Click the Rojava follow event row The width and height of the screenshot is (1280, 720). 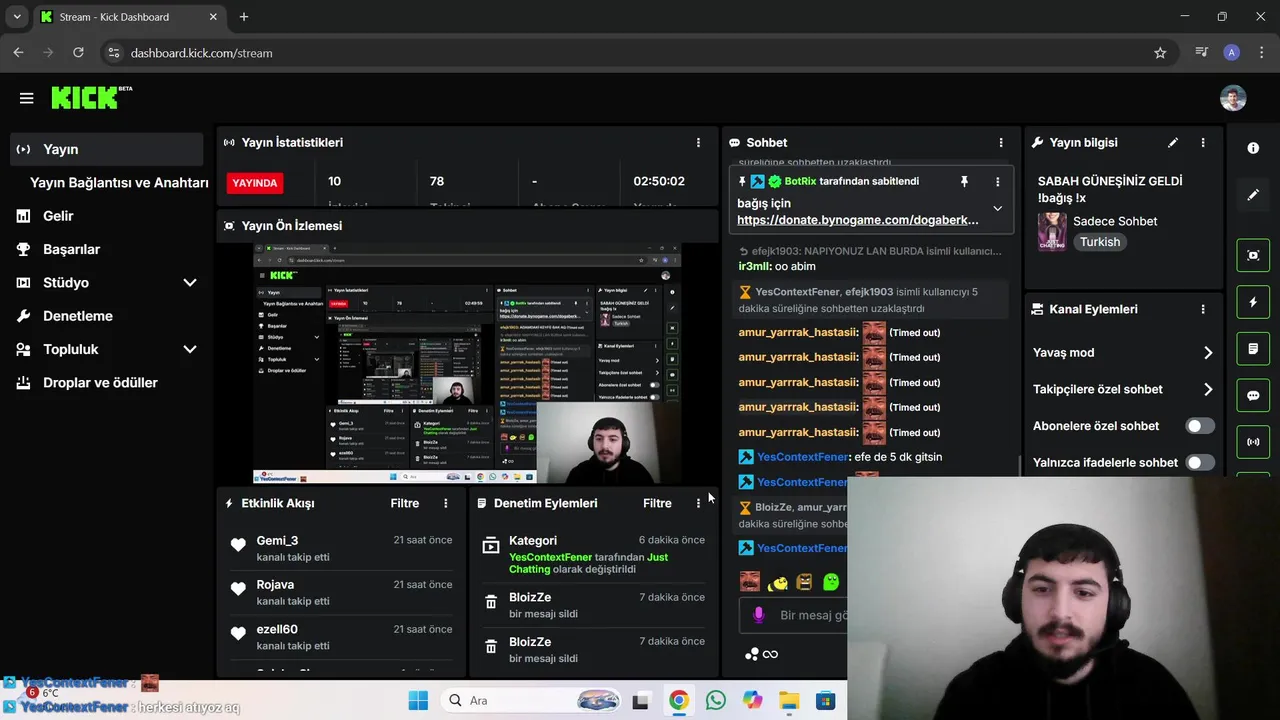[x=342, y=592]
